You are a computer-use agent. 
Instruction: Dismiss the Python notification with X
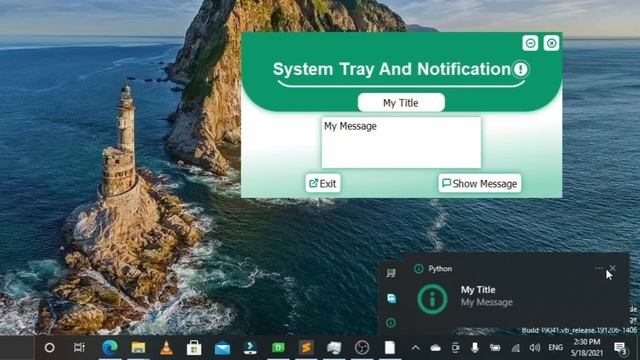click(x=612, y=268)
